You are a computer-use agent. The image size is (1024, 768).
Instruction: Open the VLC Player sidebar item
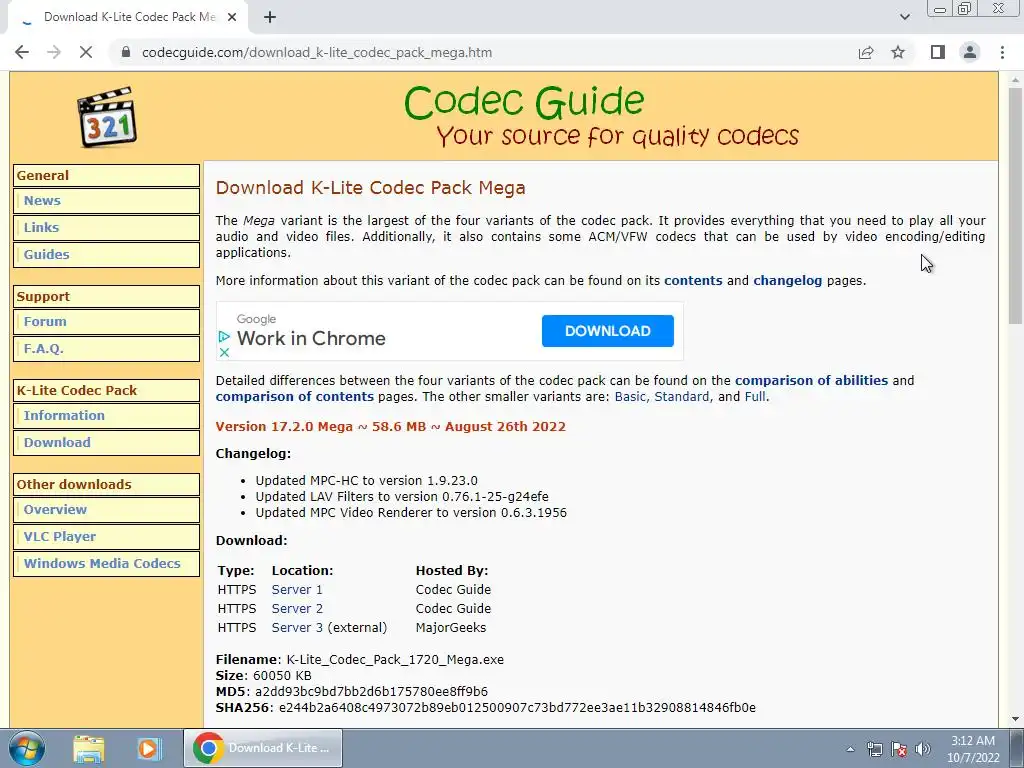click(x=106, y=537)
